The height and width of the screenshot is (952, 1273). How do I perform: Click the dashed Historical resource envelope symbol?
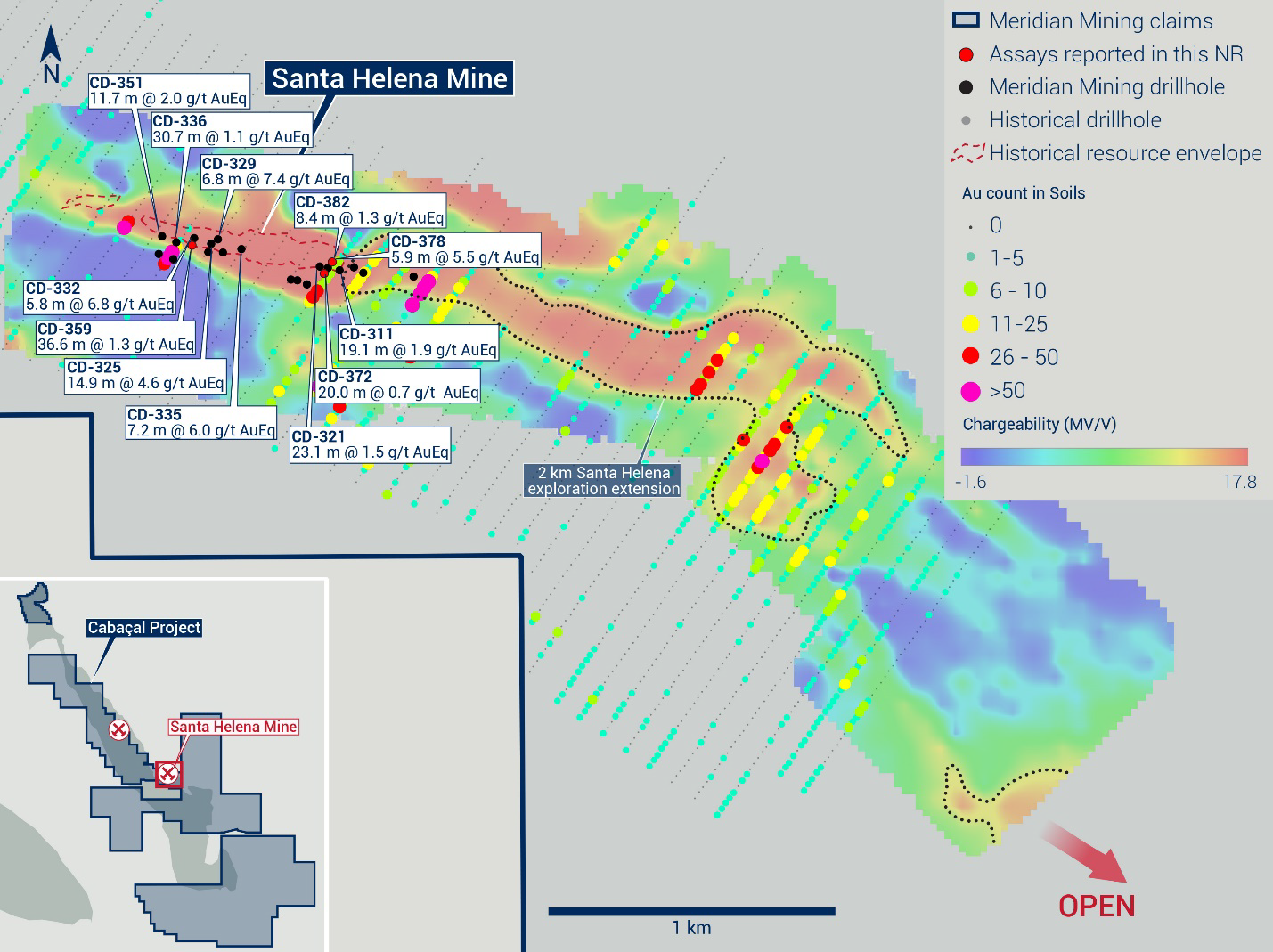click(x=967, y=153)
